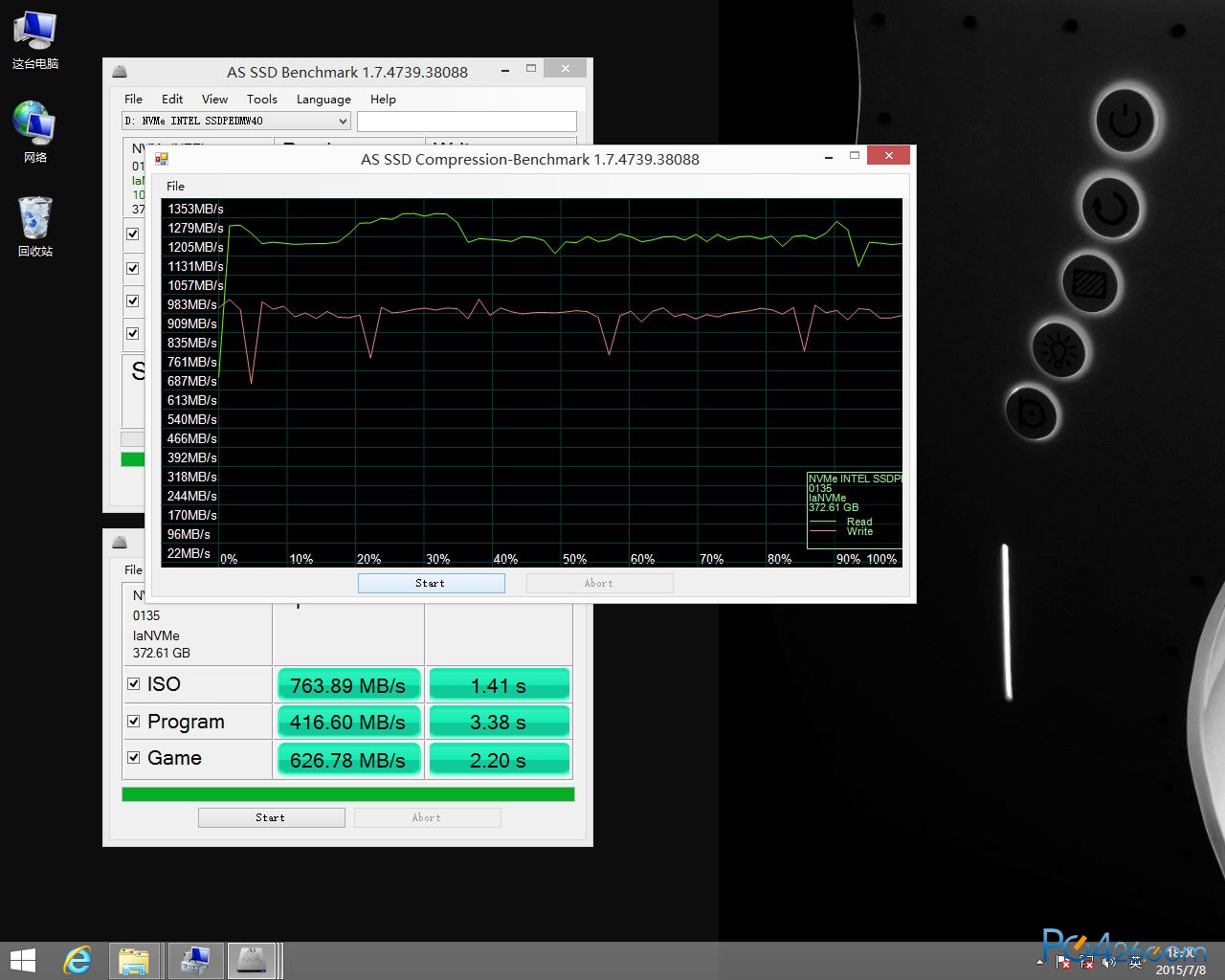Click the ISO time 1.41 s
1225x980 pixels.
tap(499, 685)
